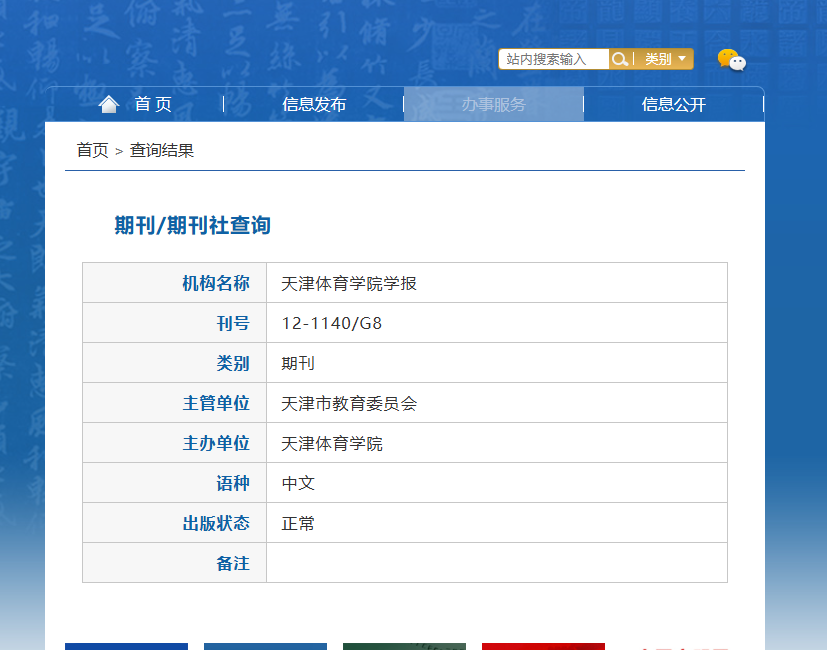Select the 天津市教育委员会 value
This screenshot has width=827, height=650.
pyautogui.click(x=349, y=404)
